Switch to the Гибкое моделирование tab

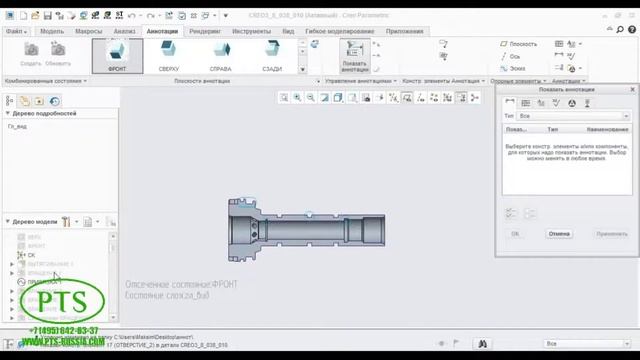(x=340, y=31)
